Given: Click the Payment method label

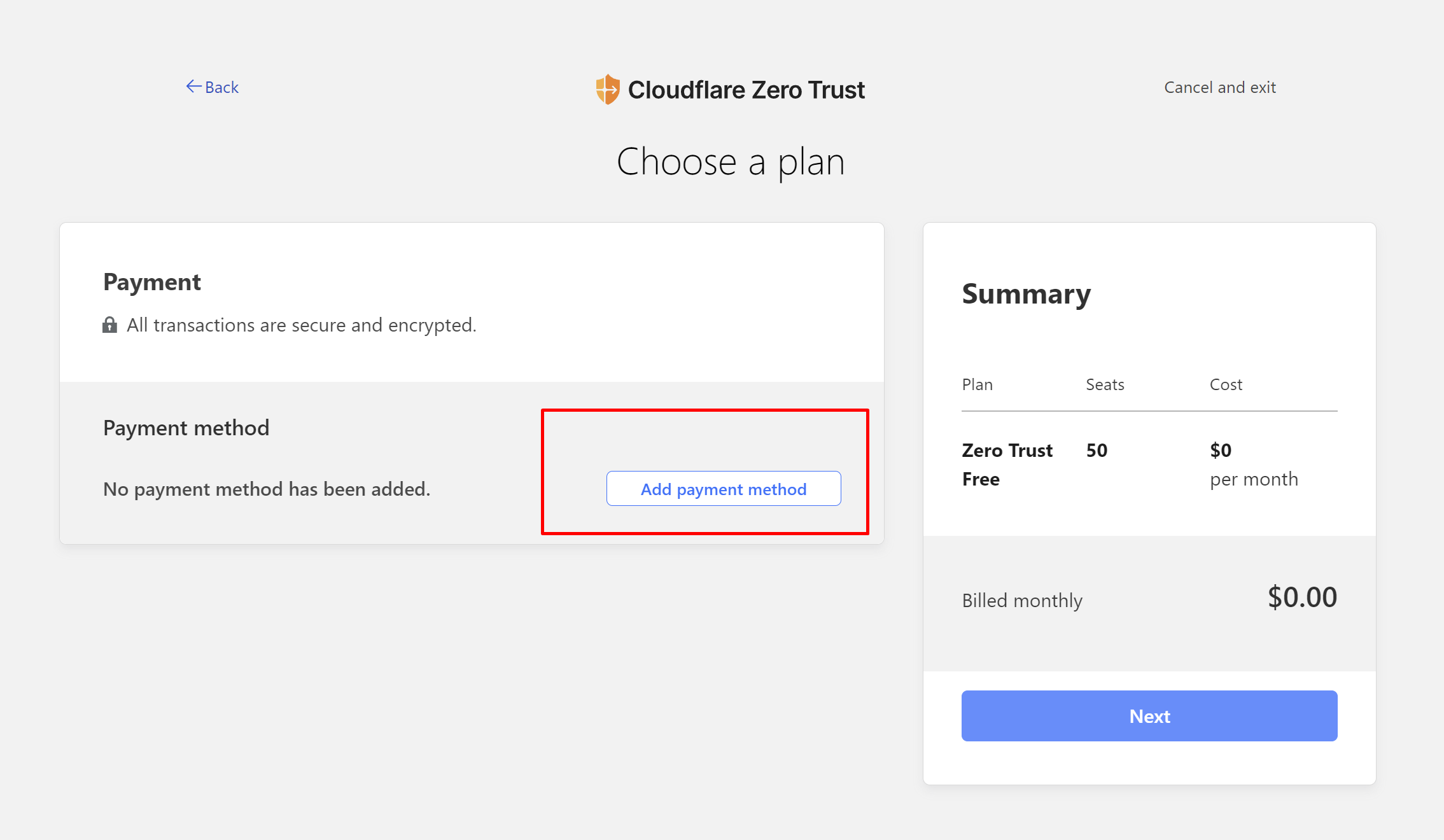Looking at the screenshot, I should pyautogui.click(x=186, y=428).
